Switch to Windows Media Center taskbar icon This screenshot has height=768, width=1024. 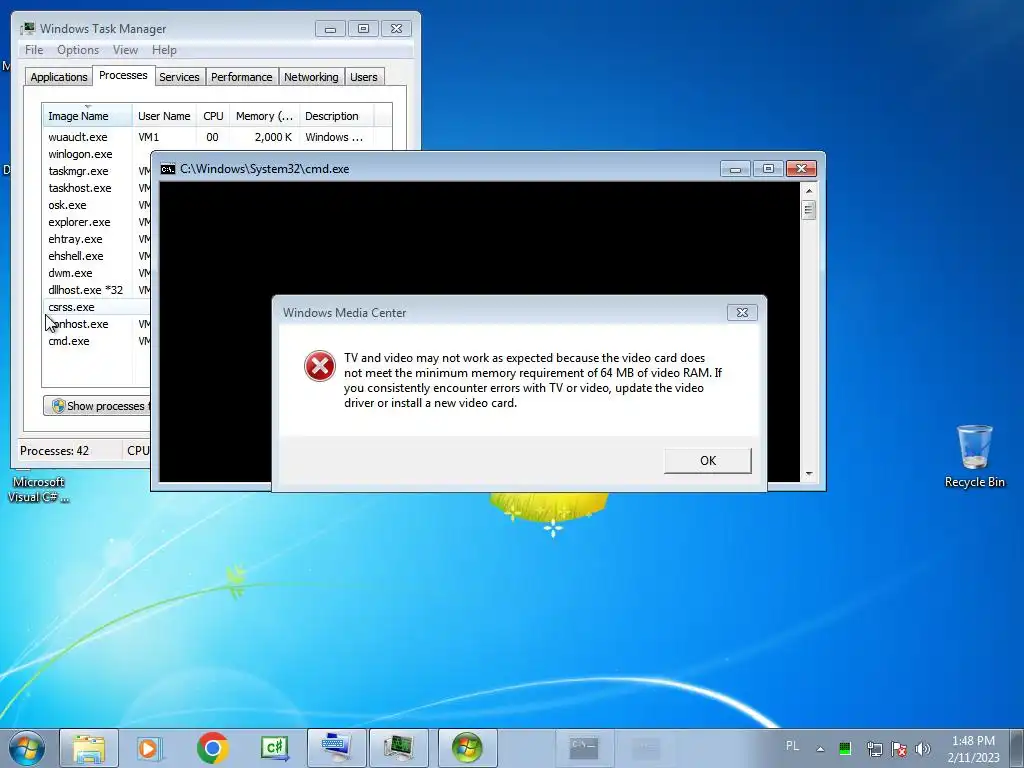click(x=467, y=748)
